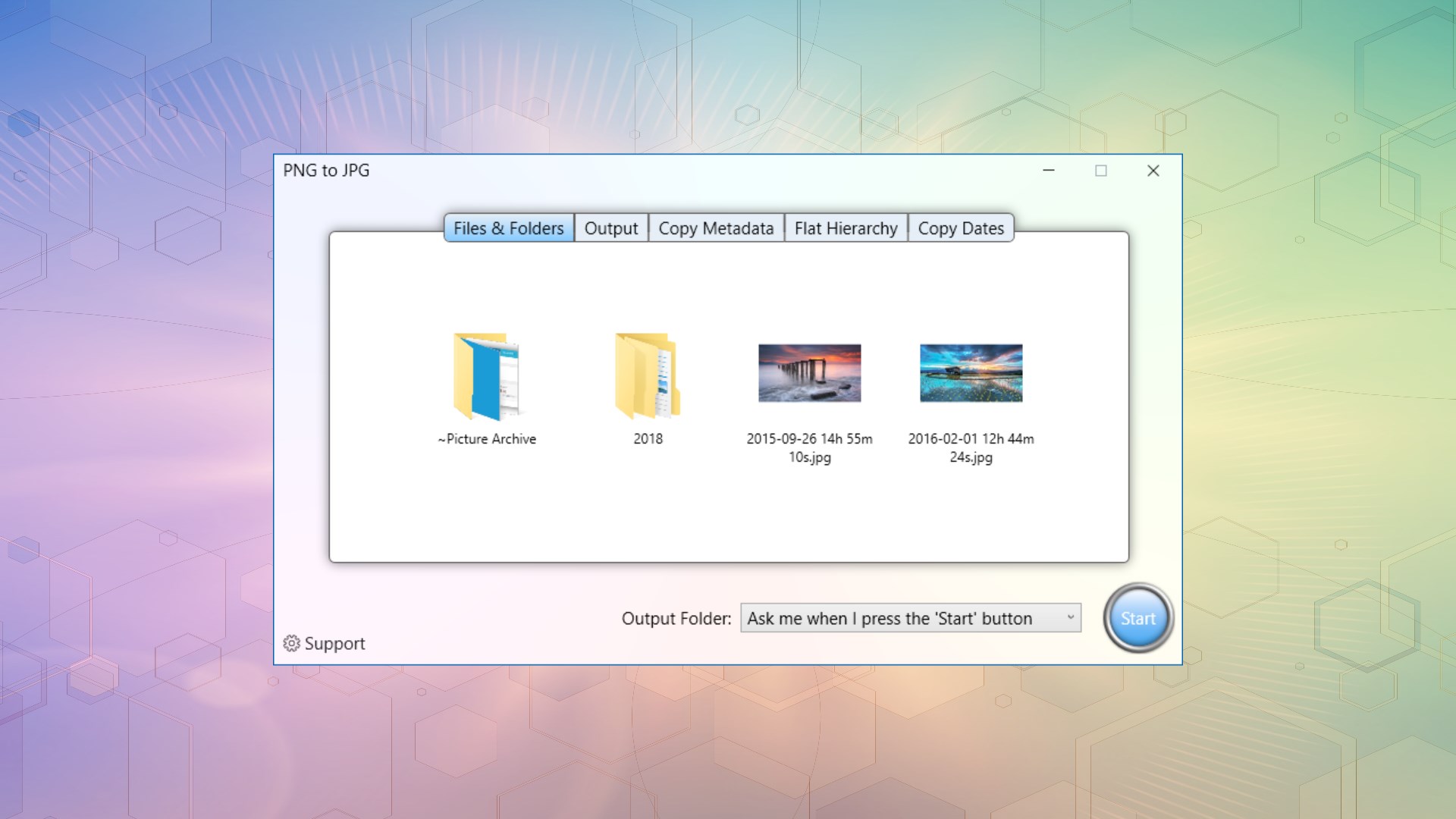Open the Copy Dates tab
Viewport: 1456px width, 819px height.
[960, 228]
